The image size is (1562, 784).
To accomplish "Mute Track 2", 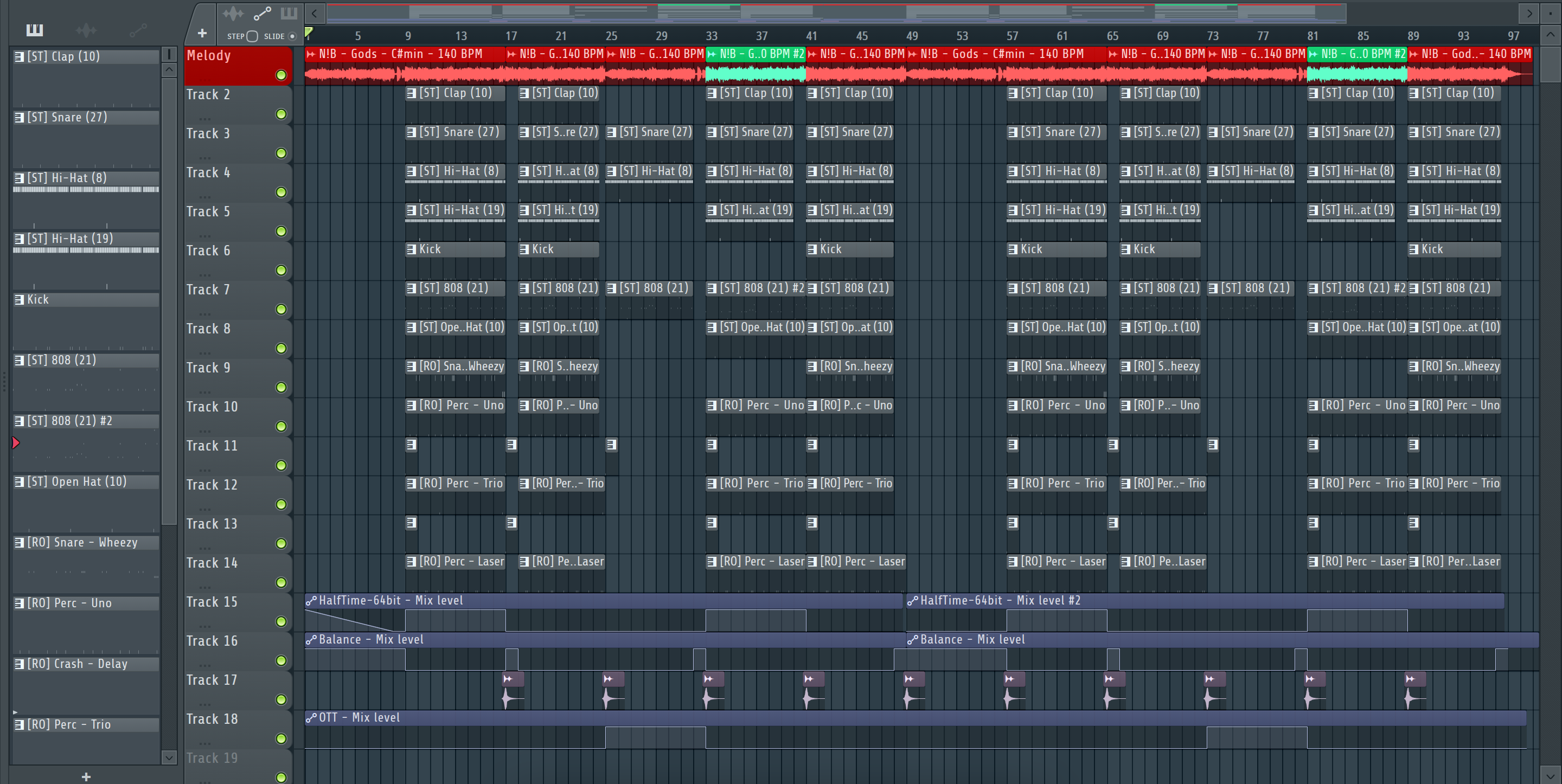I will (281, 114).
